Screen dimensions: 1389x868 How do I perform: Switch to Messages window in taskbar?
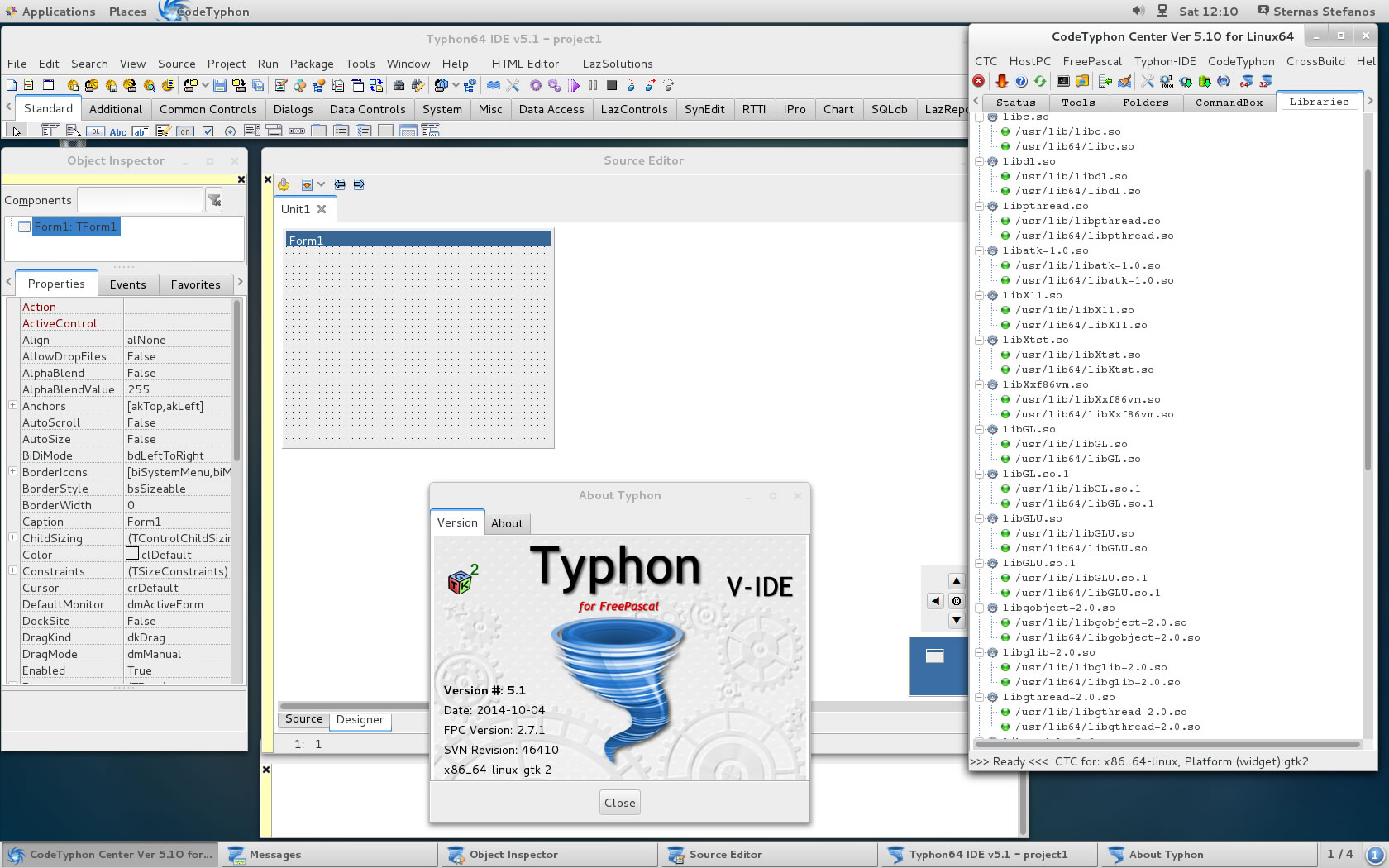coord(329,855)
